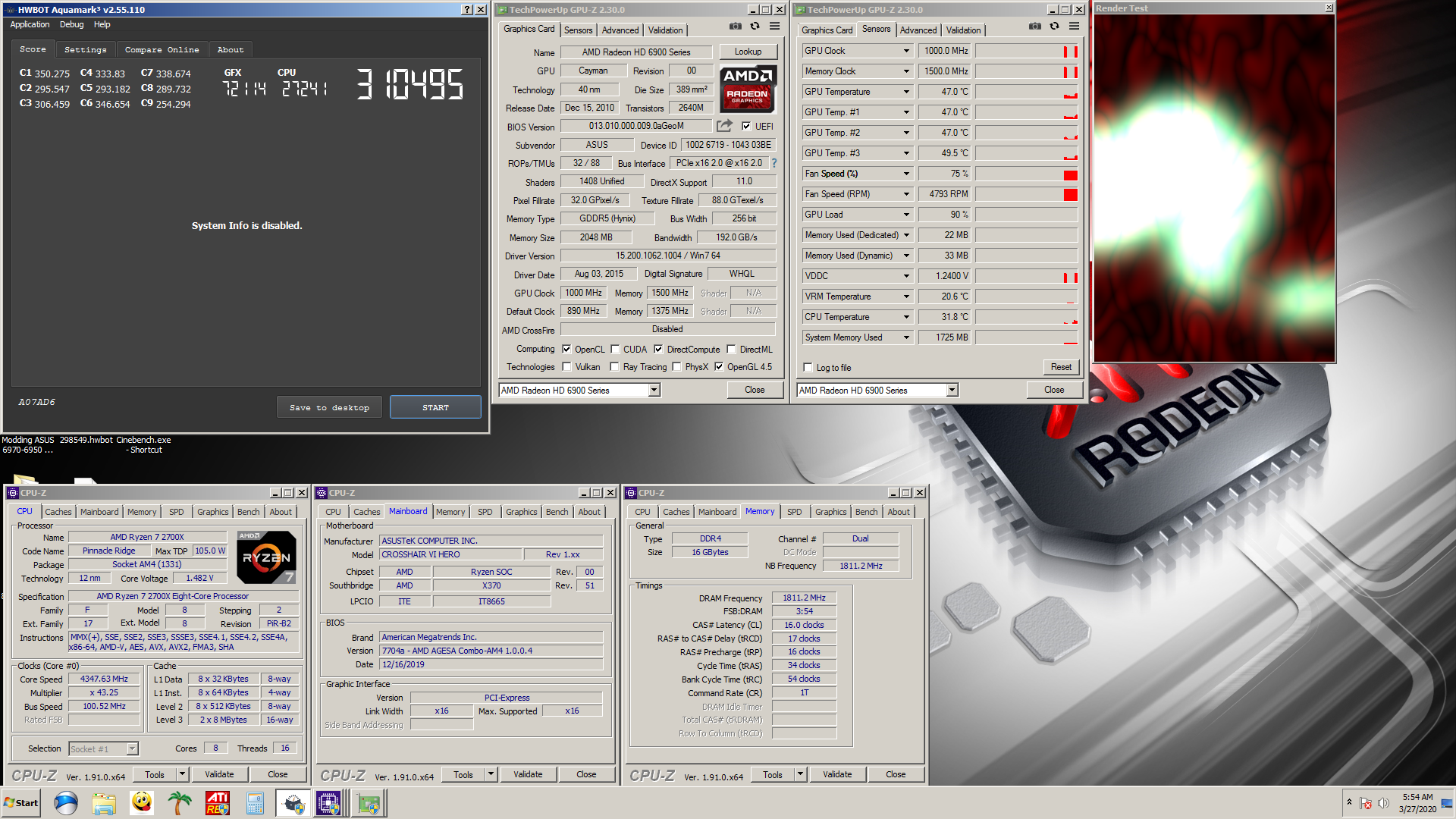This screenshot has width=1456, height=819.
Task: Click smiley face icon in taskbar
Action: [x=142, y=803]
